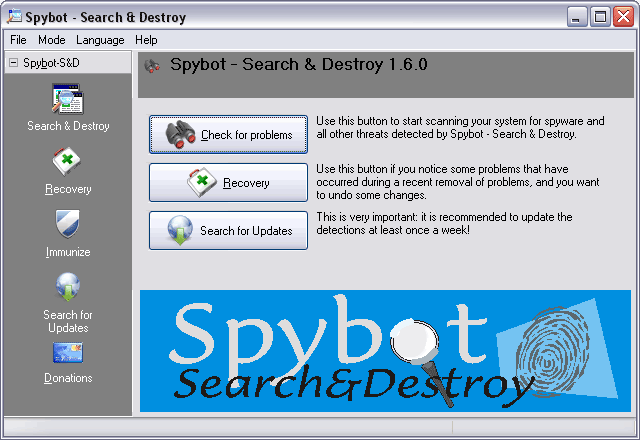The height and width of the screenshot is (440, 640).
Task: Click the Donations credit card icon
Action: pyautogui.click(x=67, y=353)
